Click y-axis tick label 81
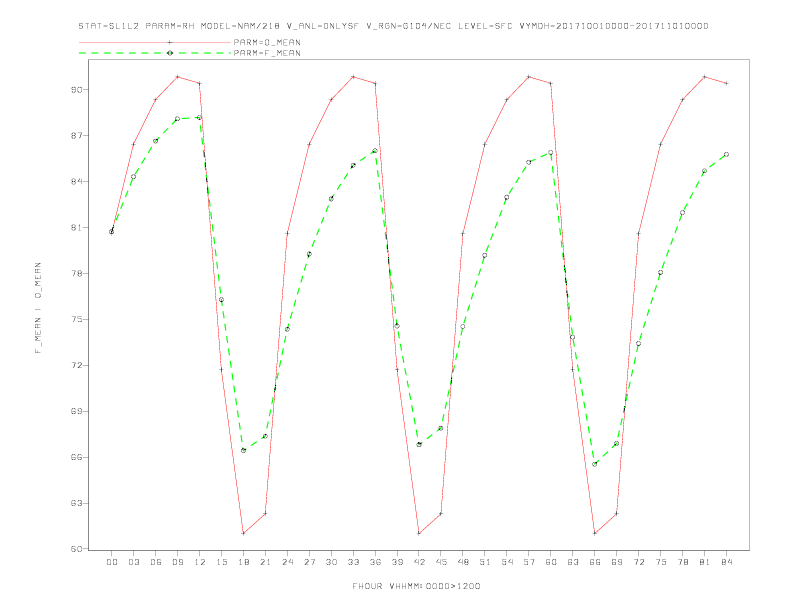 click(76, 228)
